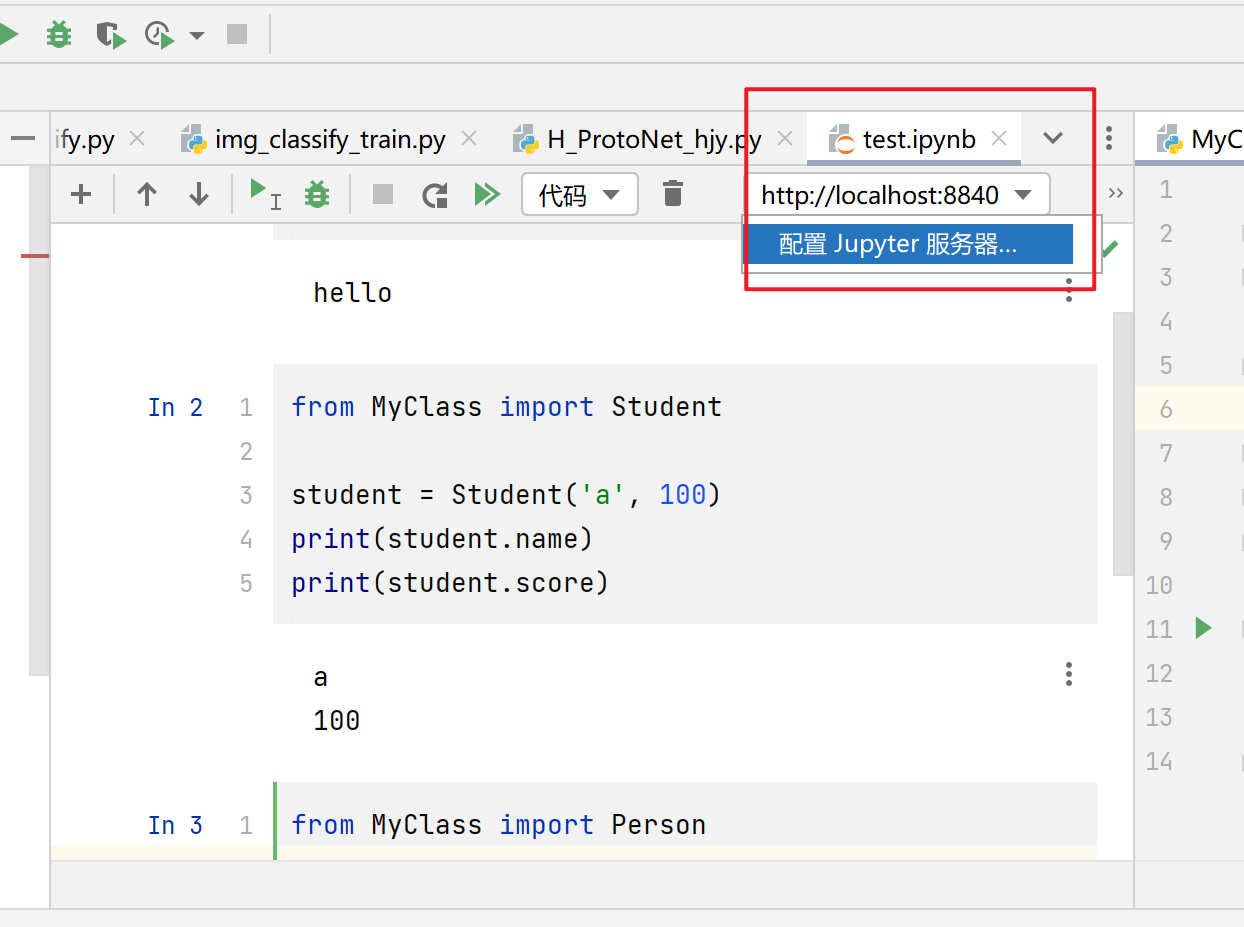Image resolution: width=1244 pixels, height=927 pixels.
Task: Click the top toolbar debug bug icon
Action: 60,35
